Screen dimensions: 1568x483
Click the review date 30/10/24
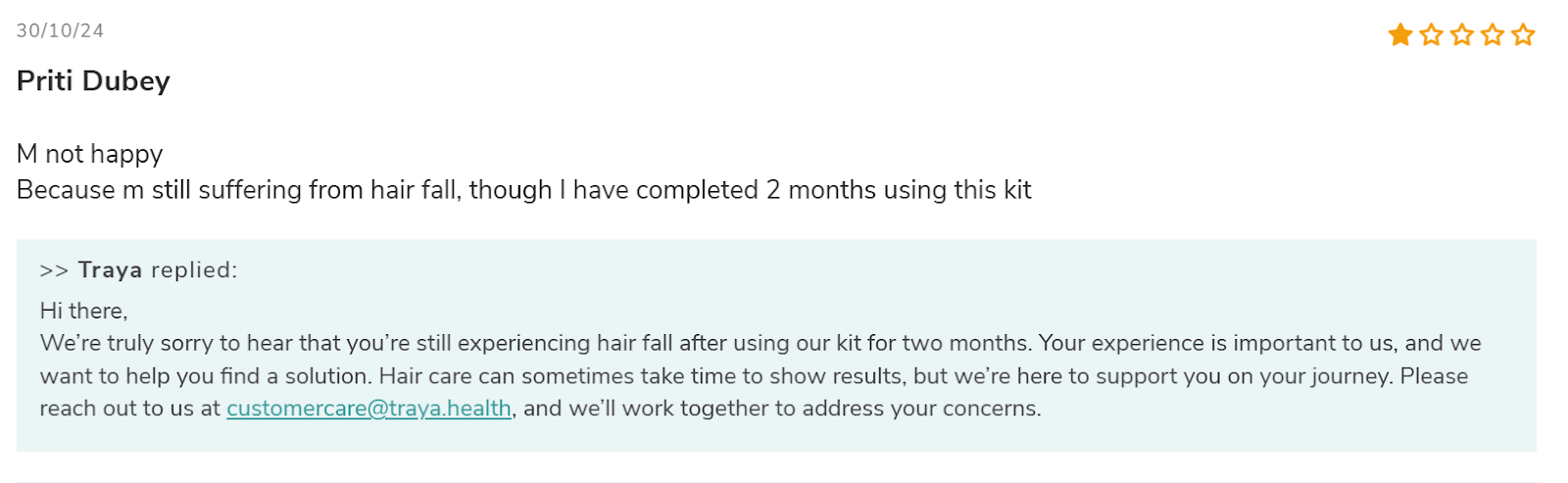[60, 30]
